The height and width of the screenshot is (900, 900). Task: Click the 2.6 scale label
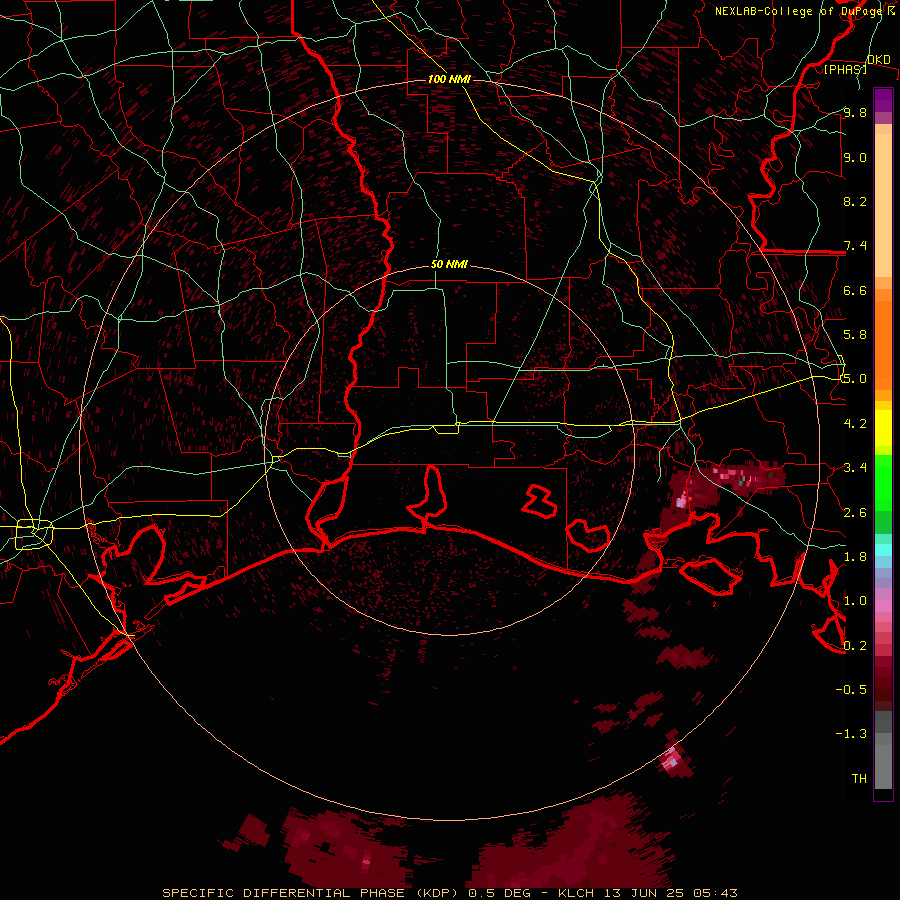tap(855, 513)
